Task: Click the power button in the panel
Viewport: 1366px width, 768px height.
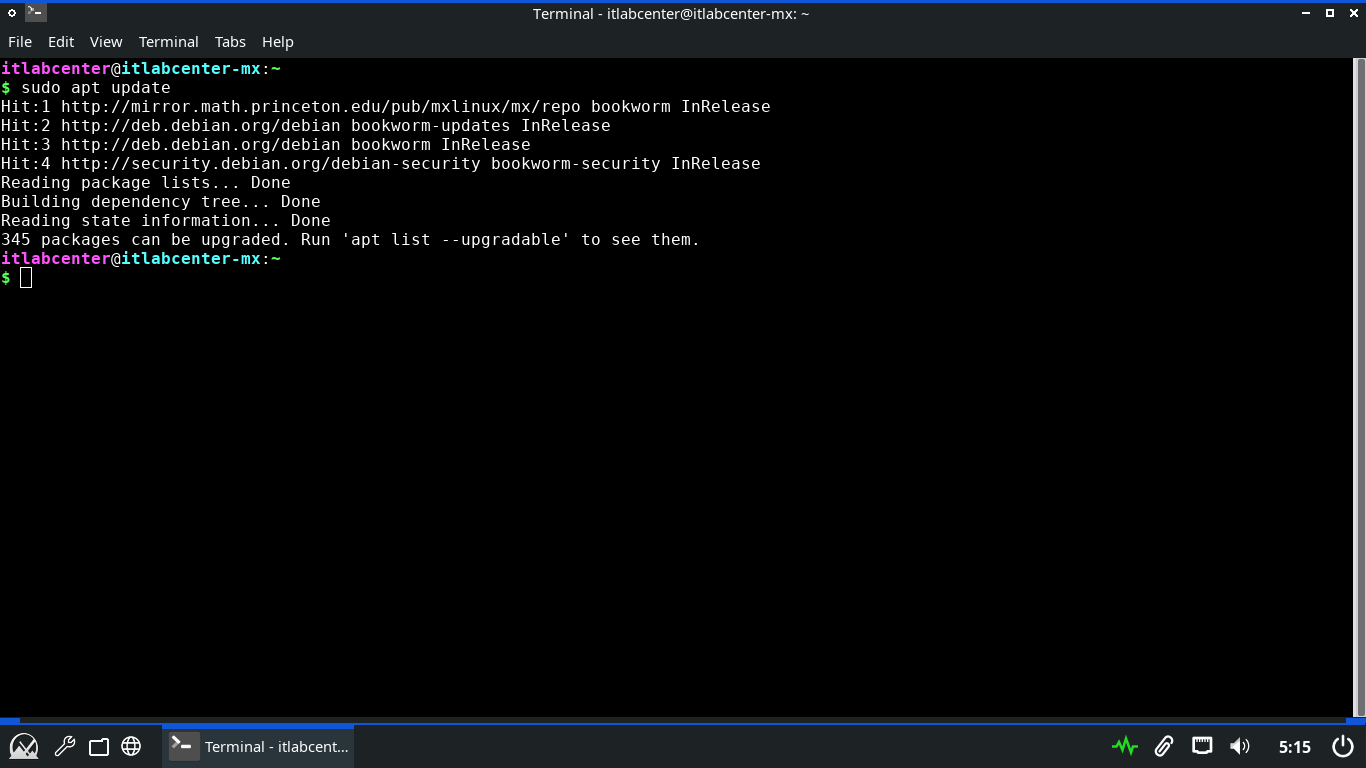Action: pyautogui.click(x=1343, y=746)
